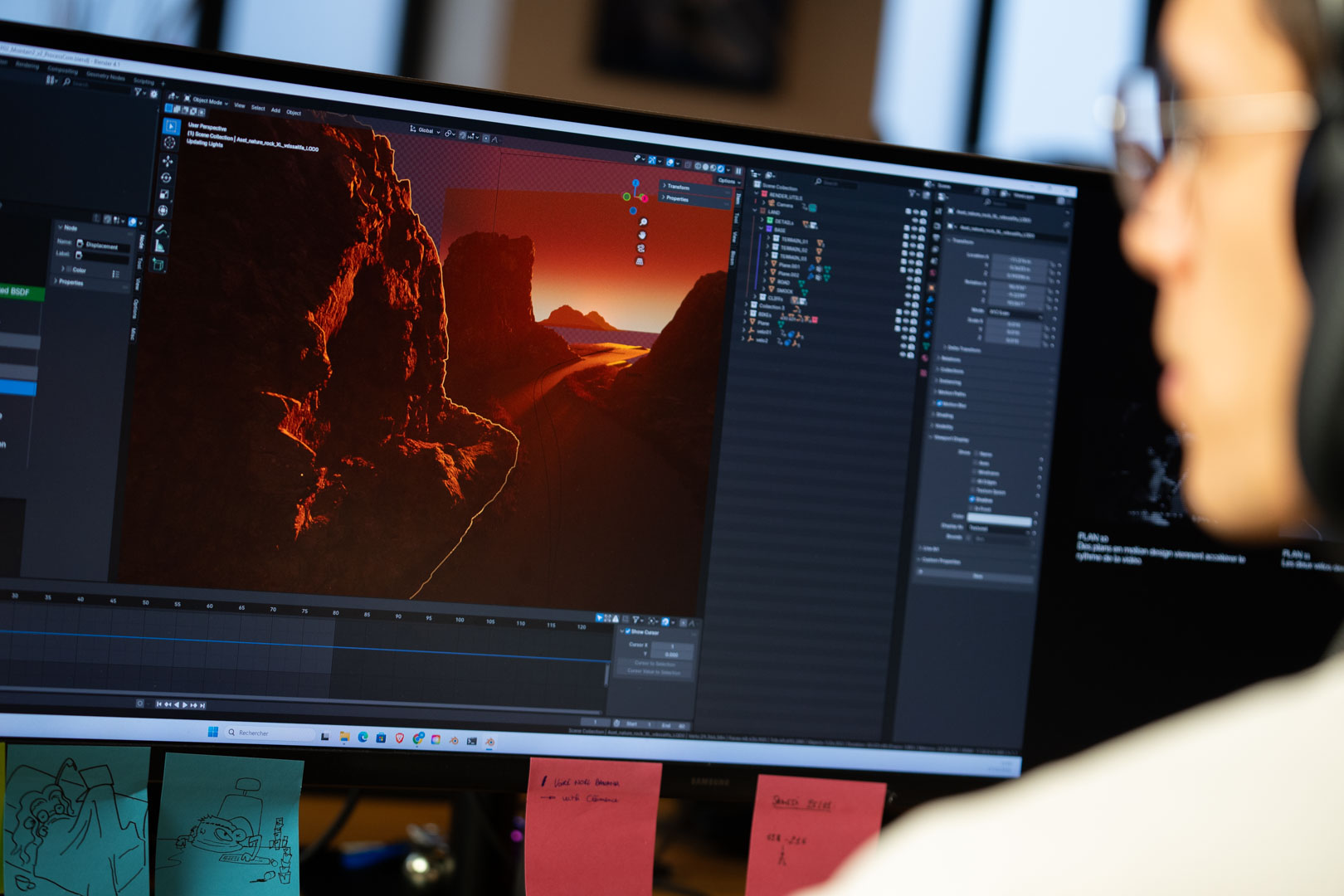Toggle proportional editing in viewport header

[486, 138]
